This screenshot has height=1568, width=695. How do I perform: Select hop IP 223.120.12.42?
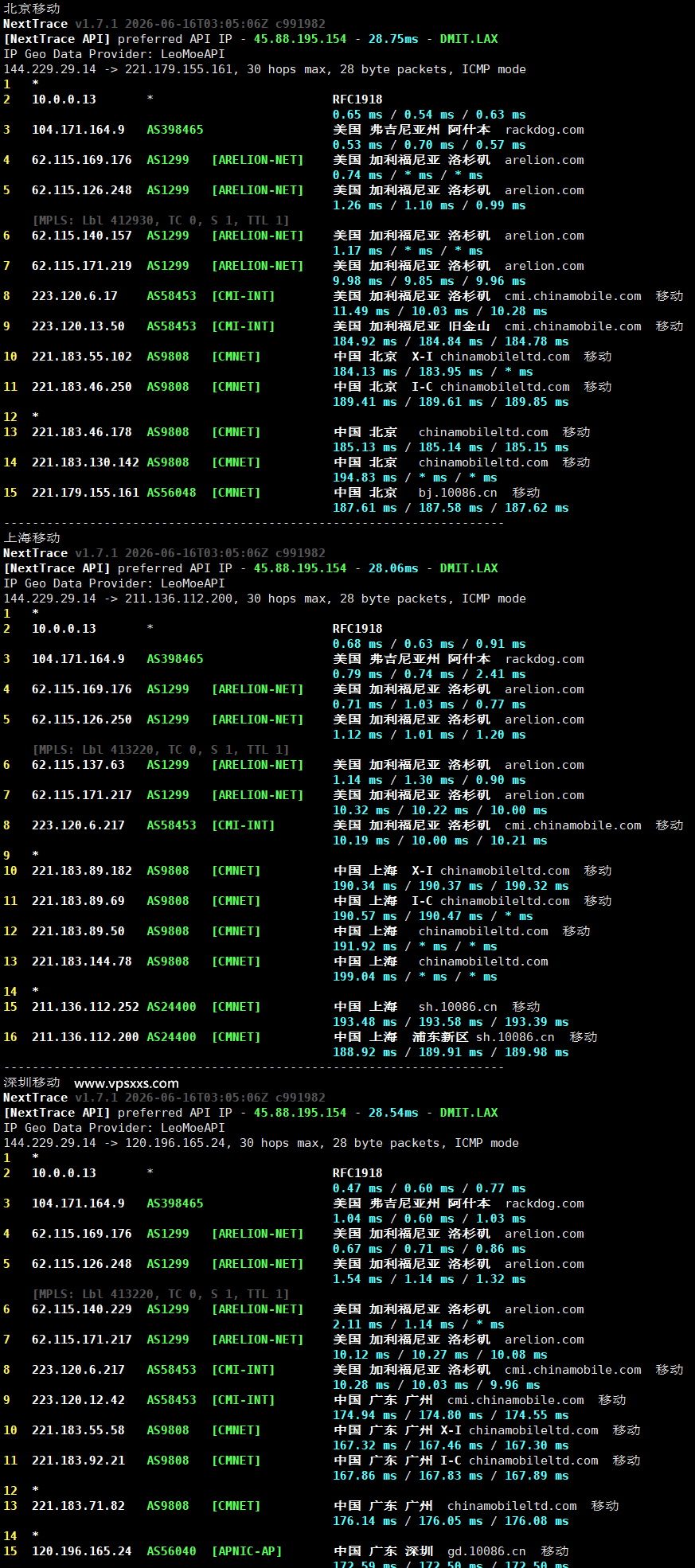tap(78, 1400)
